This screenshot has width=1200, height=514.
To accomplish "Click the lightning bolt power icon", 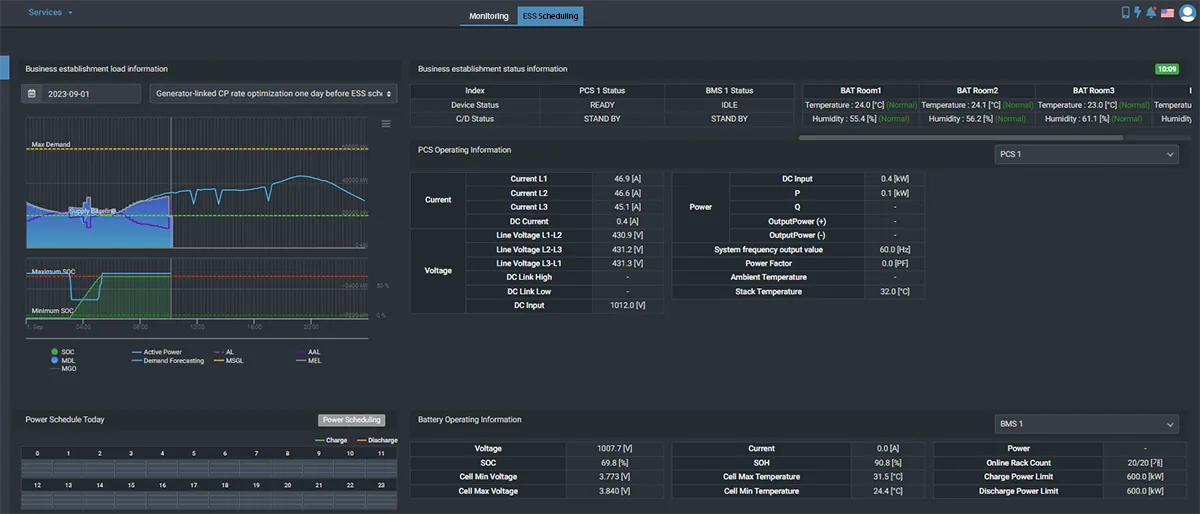I will (1138, 13).
